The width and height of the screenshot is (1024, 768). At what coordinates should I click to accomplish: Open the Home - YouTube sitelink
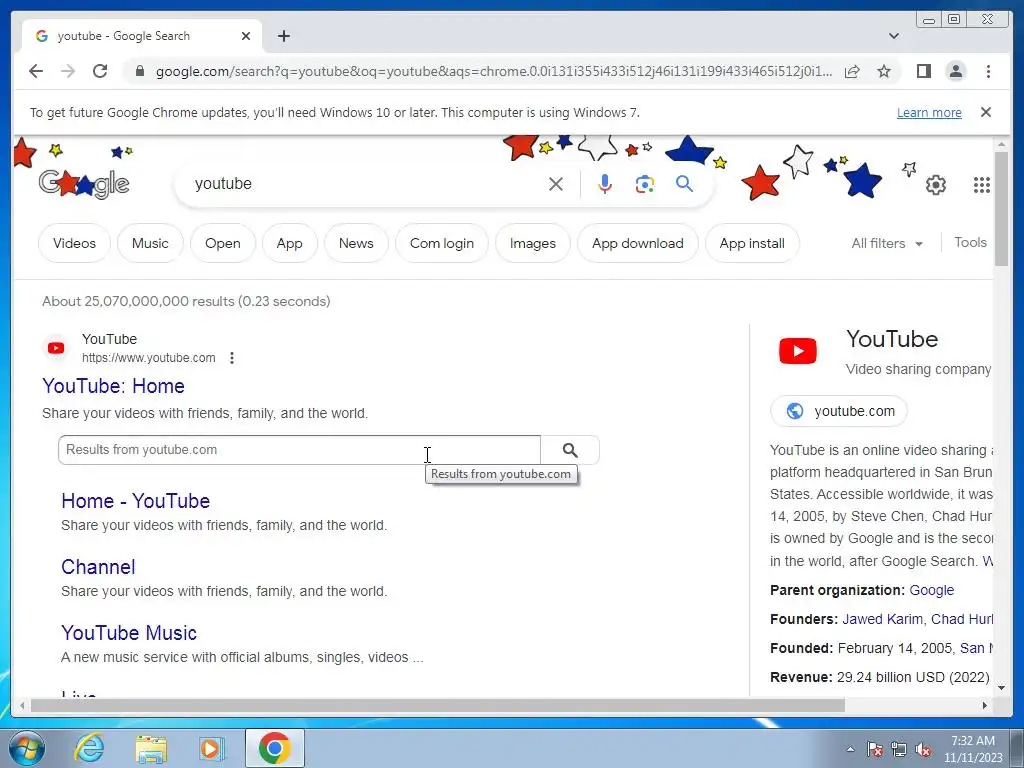coord(136,501)
